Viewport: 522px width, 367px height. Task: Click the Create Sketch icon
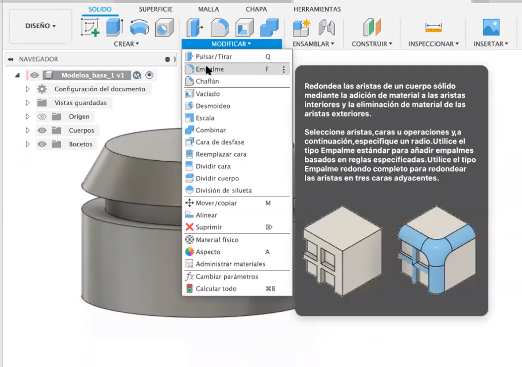tap(90, 27)
